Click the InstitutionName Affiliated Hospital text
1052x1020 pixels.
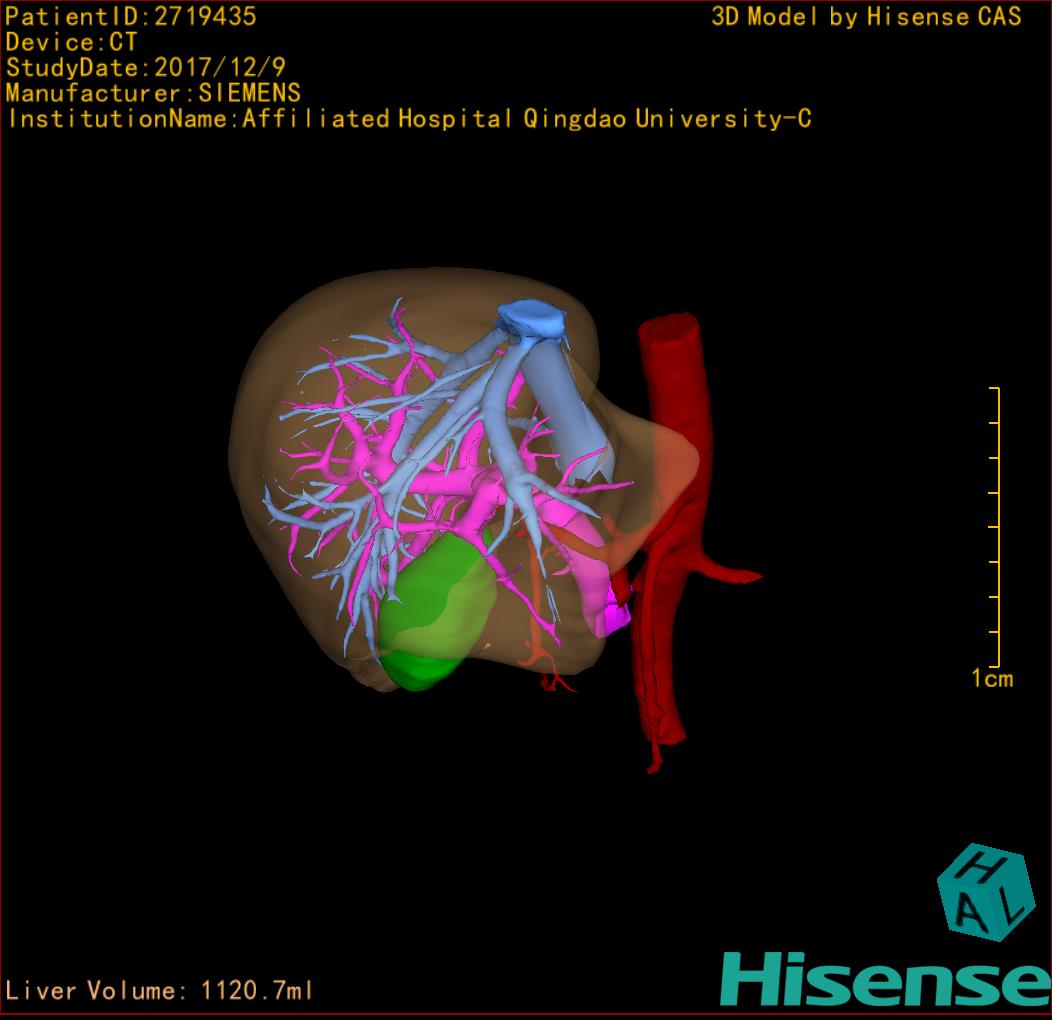click(x=410, y=119)
